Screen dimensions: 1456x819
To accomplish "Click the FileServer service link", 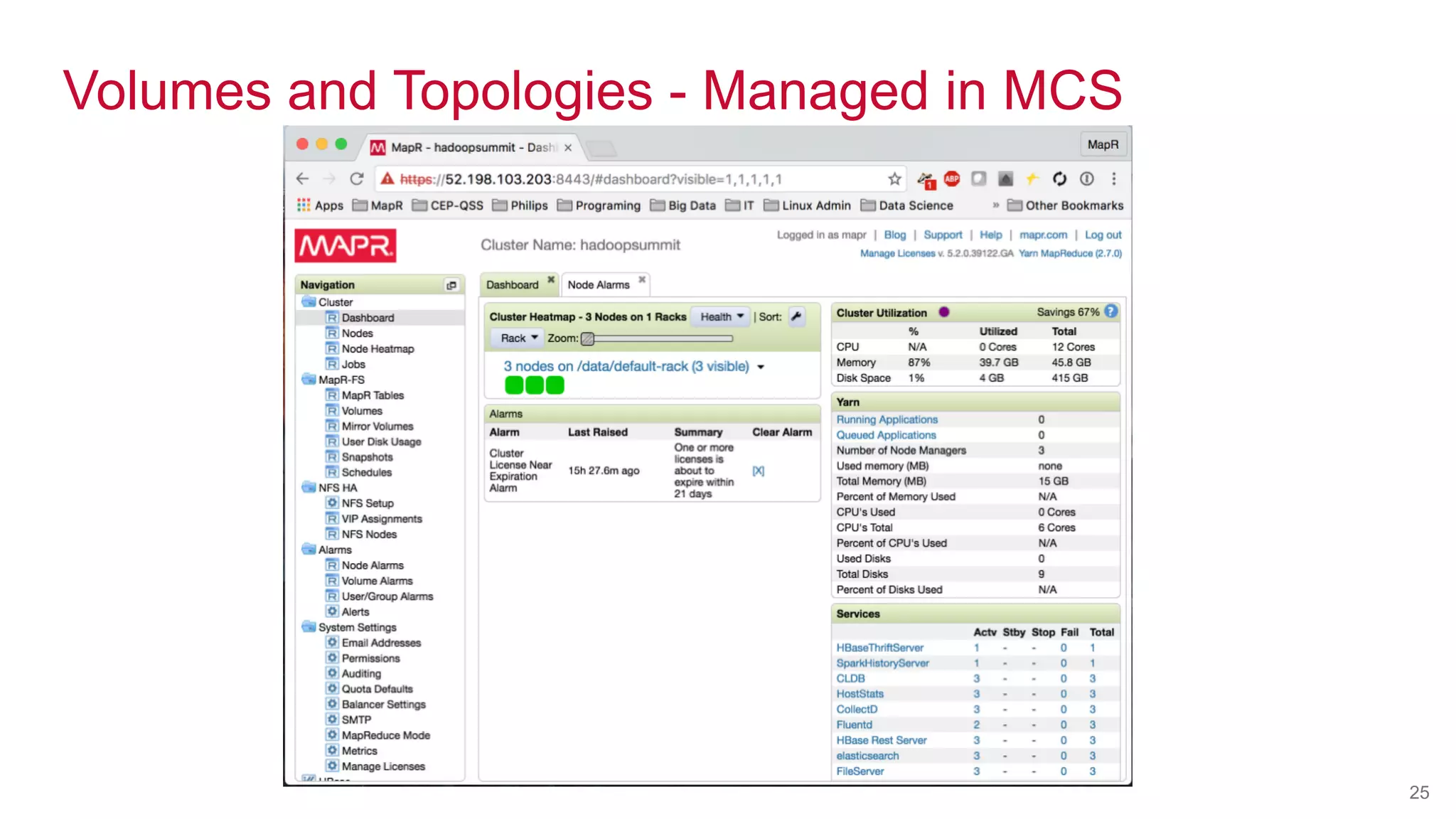I will pyautogui.click(x=860, y=771).
